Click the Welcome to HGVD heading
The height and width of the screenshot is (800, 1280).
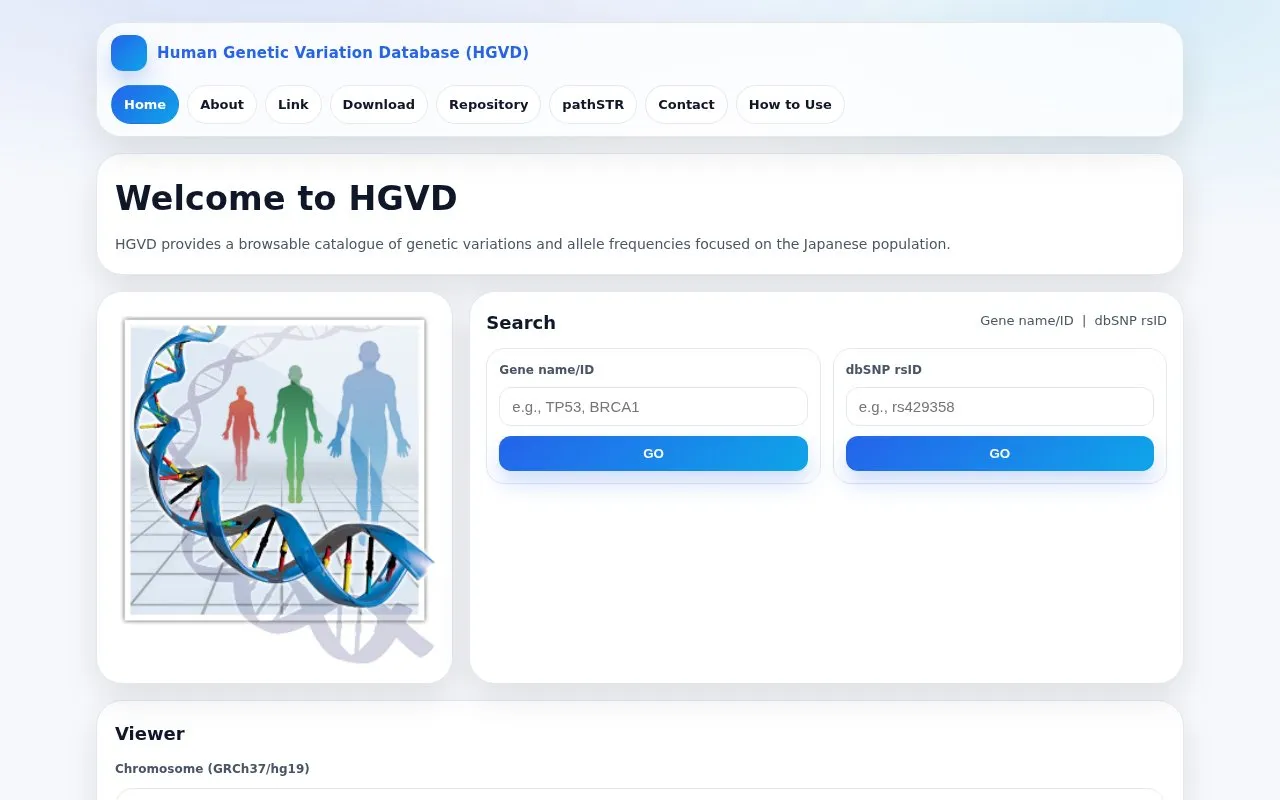click(x=286, y=198)
